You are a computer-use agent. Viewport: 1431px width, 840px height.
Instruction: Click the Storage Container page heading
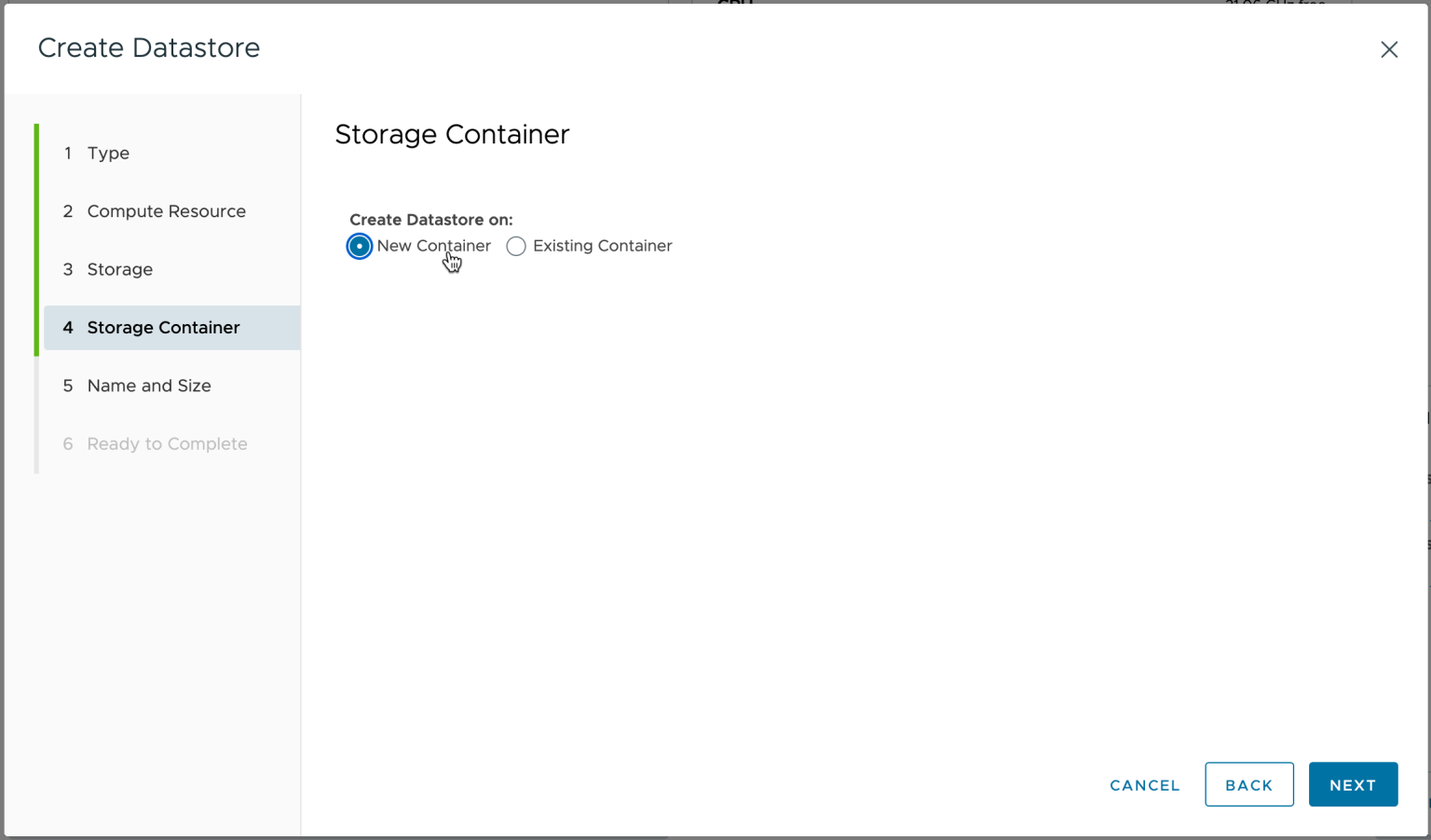pos(452,135)
